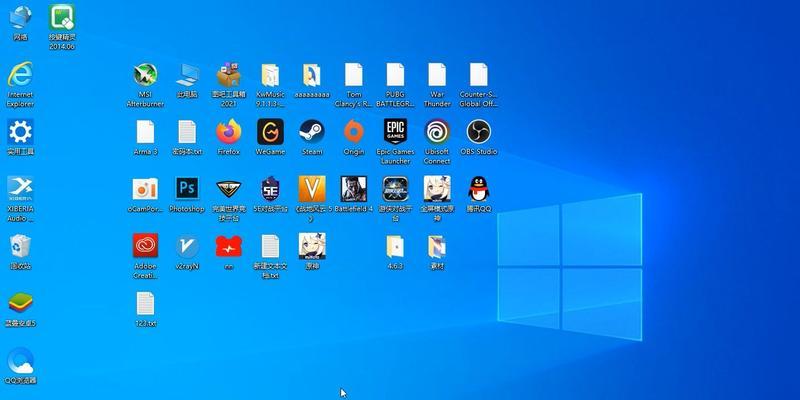
Task: Launch the Steam icon
Action: click(x=312, y=132)
